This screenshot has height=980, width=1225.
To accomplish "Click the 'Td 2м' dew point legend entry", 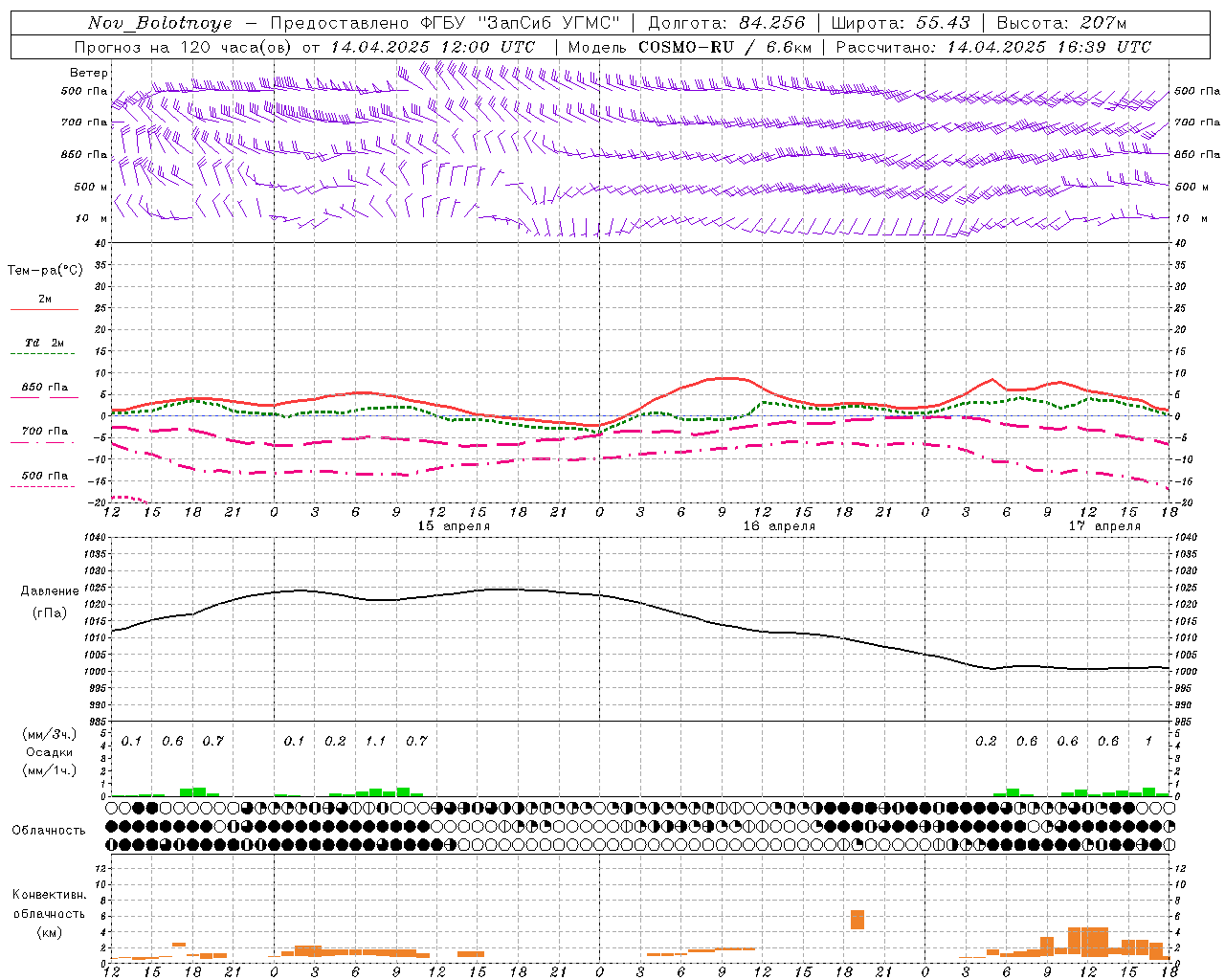I will coord(44,343).
